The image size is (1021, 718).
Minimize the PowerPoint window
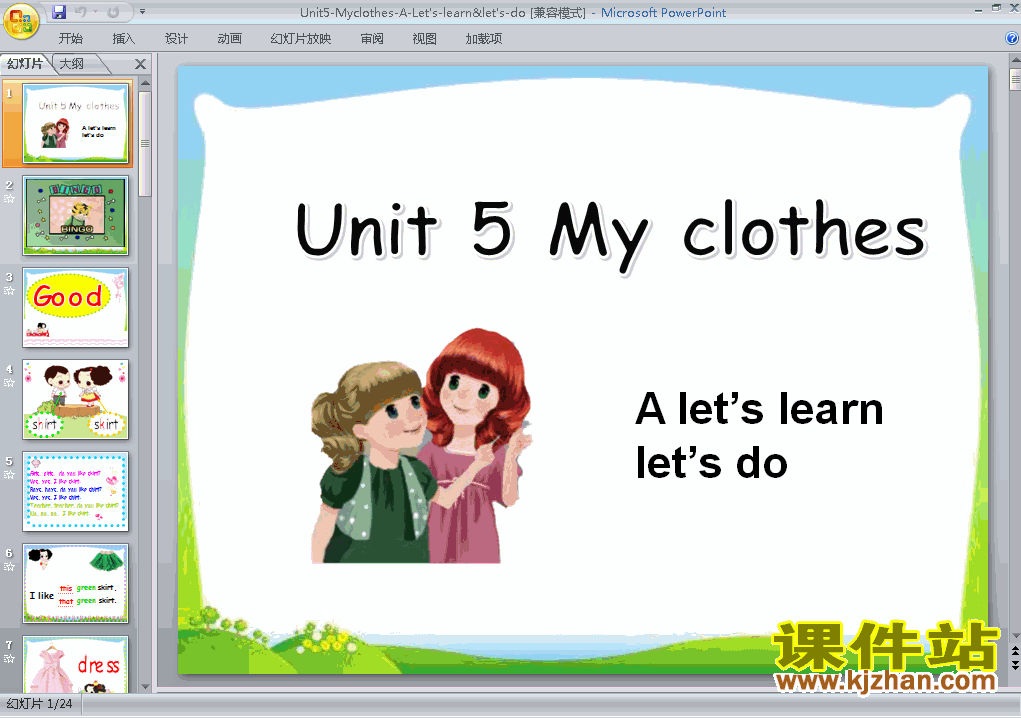pyautogui.click(x=979, y=9)
